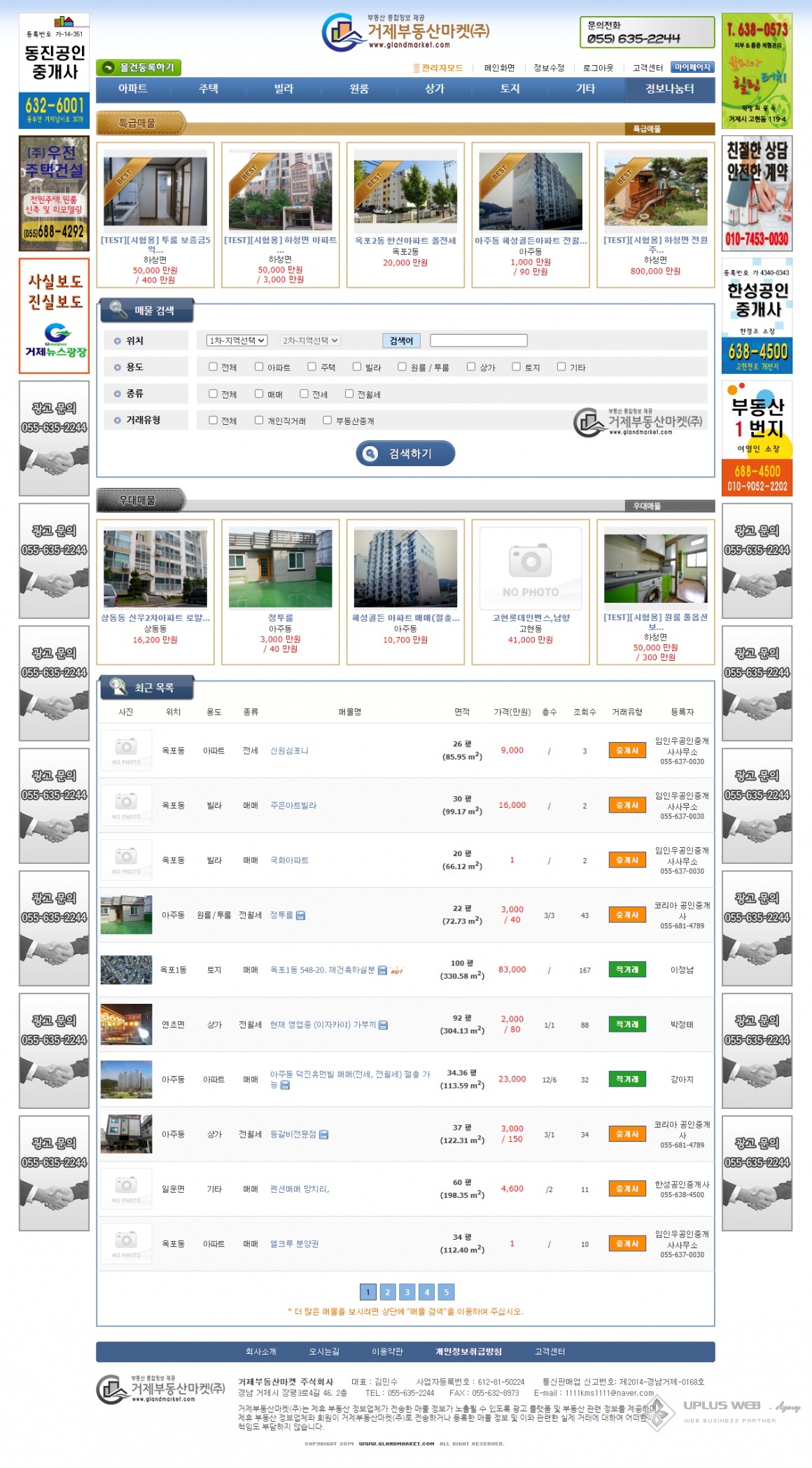Open the 상동동 신우2차아파트 listing thumbnail
Image resolution: width=812 pixels, height=1468 pixels.
pos(155,568)
